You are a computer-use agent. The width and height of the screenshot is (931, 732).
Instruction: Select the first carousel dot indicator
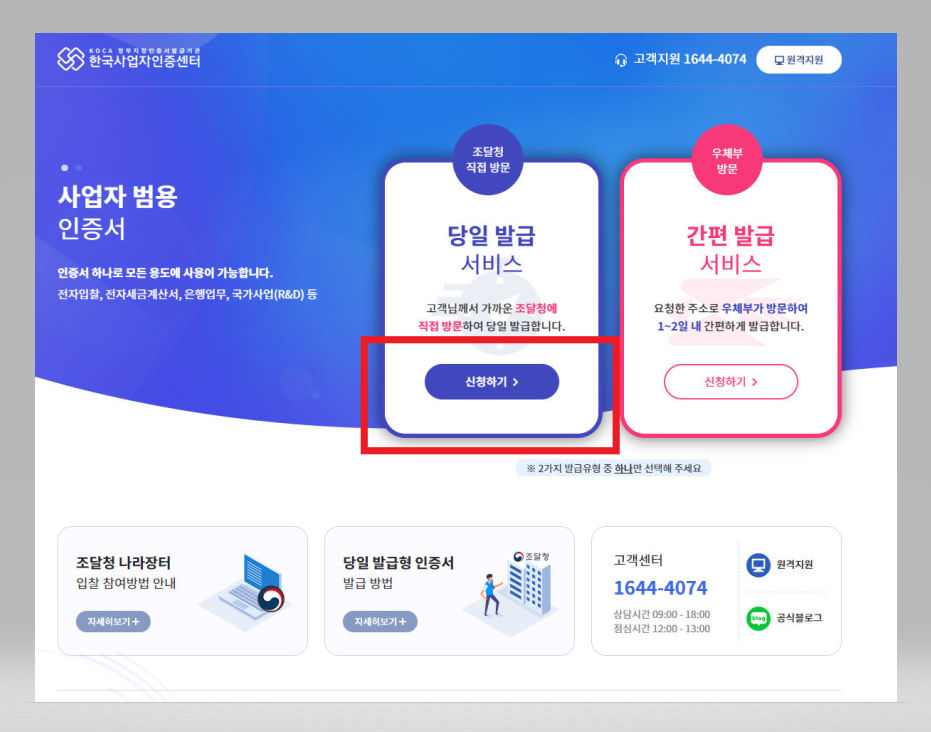[64, 168]
